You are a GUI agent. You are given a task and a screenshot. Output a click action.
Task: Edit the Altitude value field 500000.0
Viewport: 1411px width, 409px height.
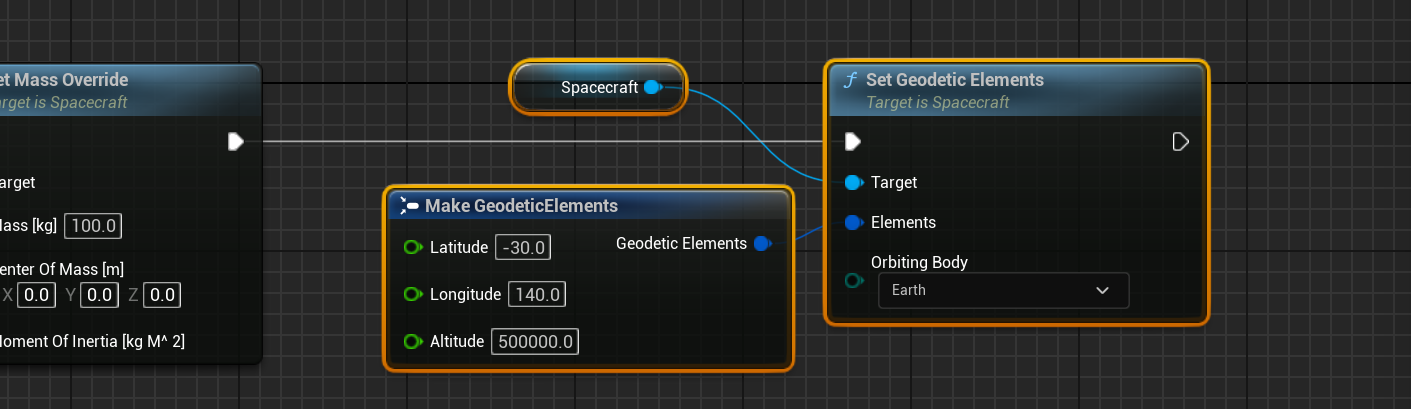(x=534, y=342)
